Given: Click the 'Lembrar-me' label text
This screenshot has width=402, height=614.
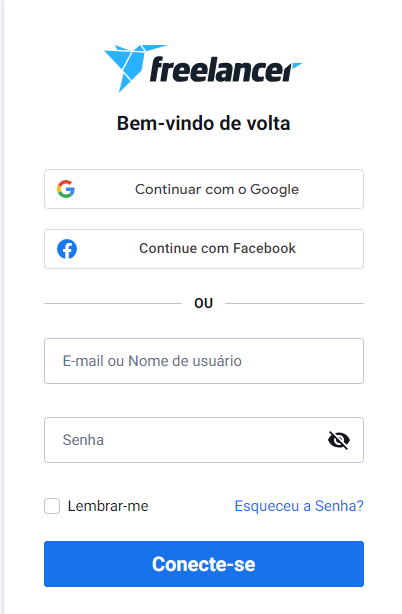Looking at the screenshot, I should click(108, 506).
